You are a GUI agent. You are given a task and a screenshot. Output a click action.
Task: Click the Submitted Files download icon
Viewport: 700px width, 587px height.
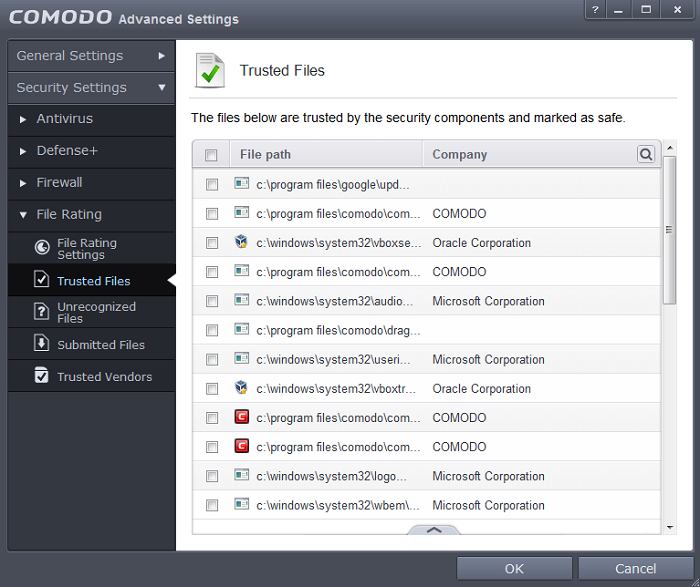(x=42, y=343)
